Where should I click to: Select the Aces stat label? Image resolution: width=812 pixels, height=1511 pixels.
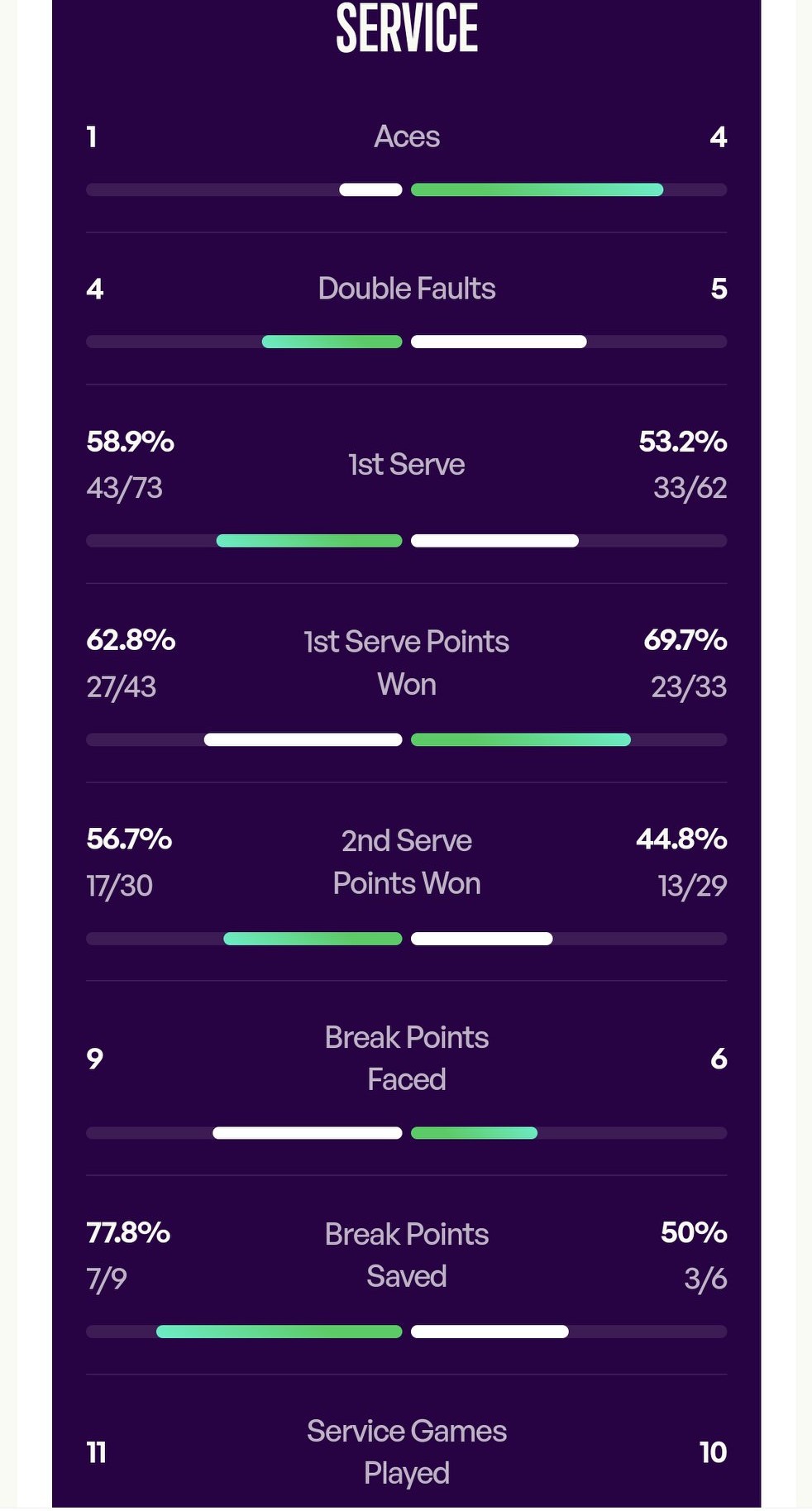(x=406, y=136)
